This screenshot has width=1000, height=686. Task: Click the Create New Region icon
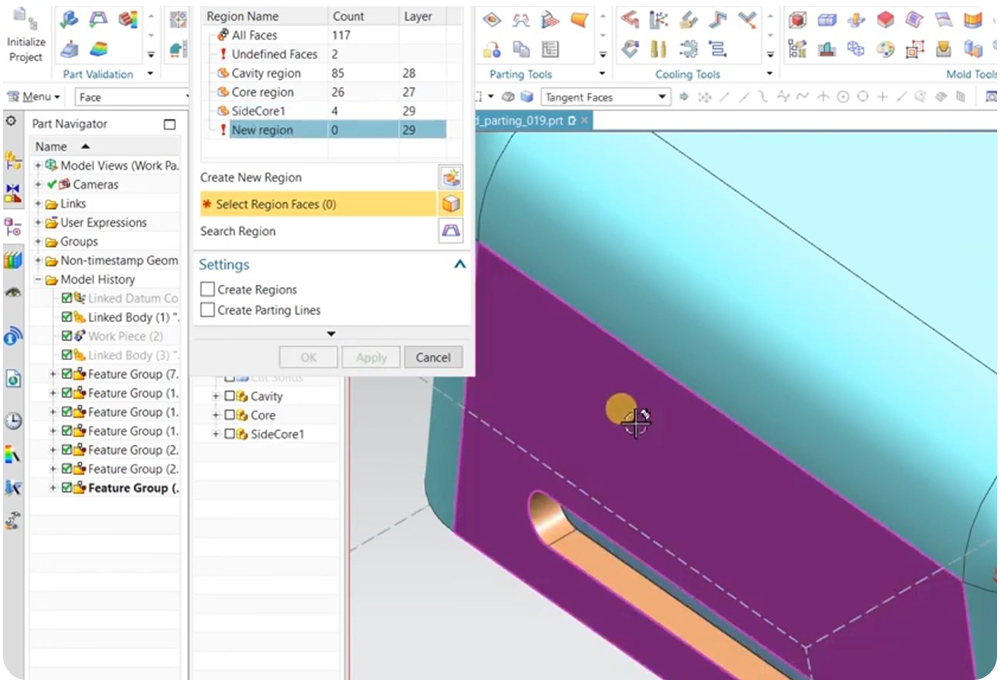(x=452, y=177)
